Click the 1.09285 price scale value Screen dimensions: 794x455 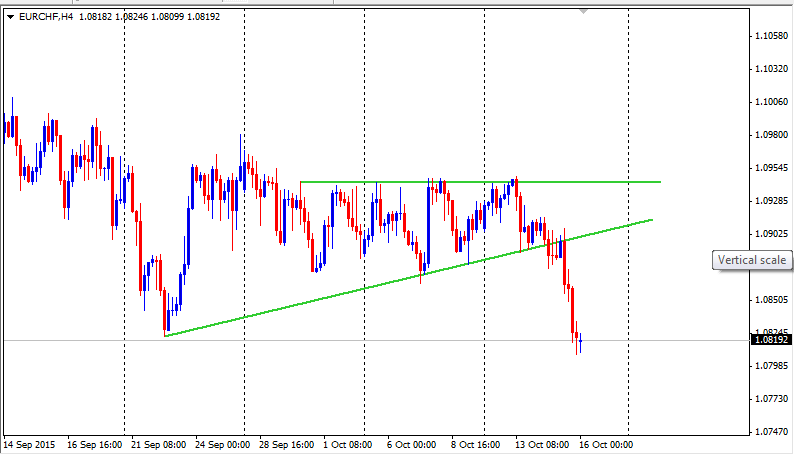pyautogui.click(x=771, y=201)
